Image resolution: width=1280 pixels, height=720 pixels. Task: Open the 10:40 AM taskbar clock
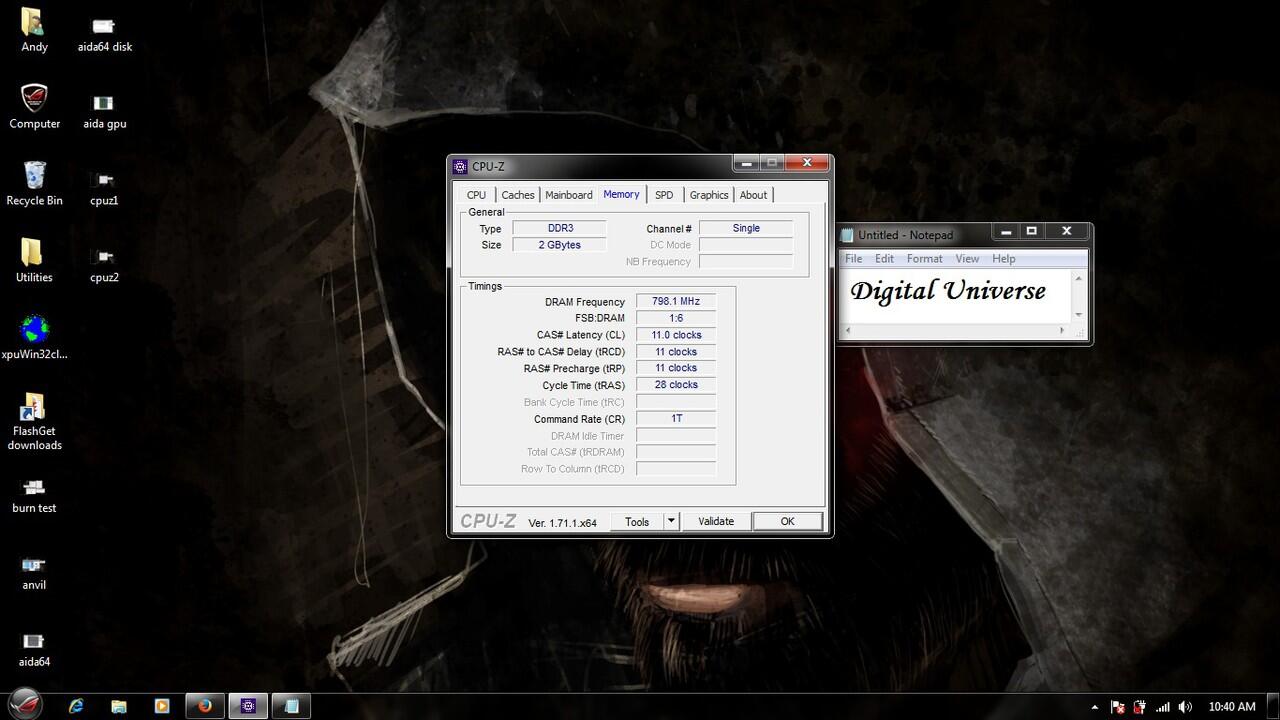point(1232,707)
